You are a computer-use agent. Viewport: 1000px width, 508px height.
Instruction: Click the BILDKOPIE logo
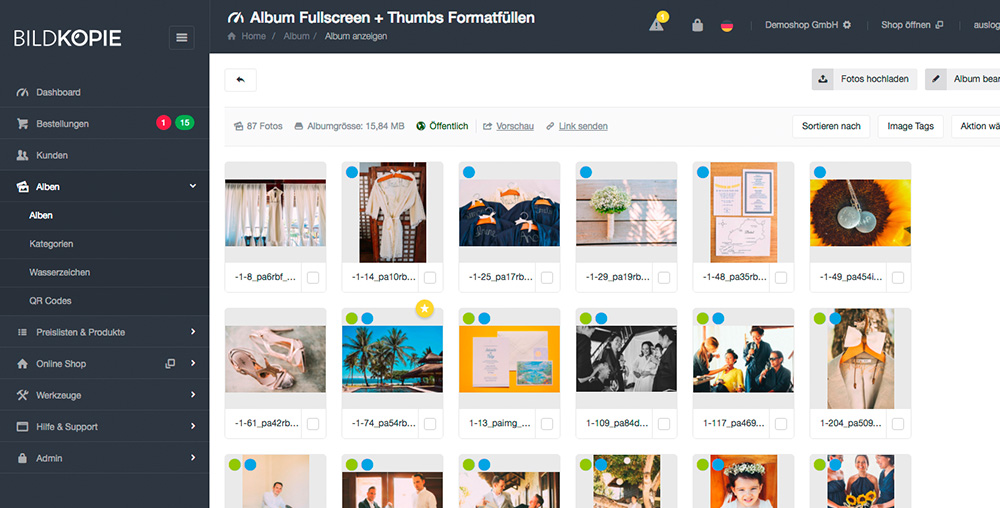pos(68,38)
